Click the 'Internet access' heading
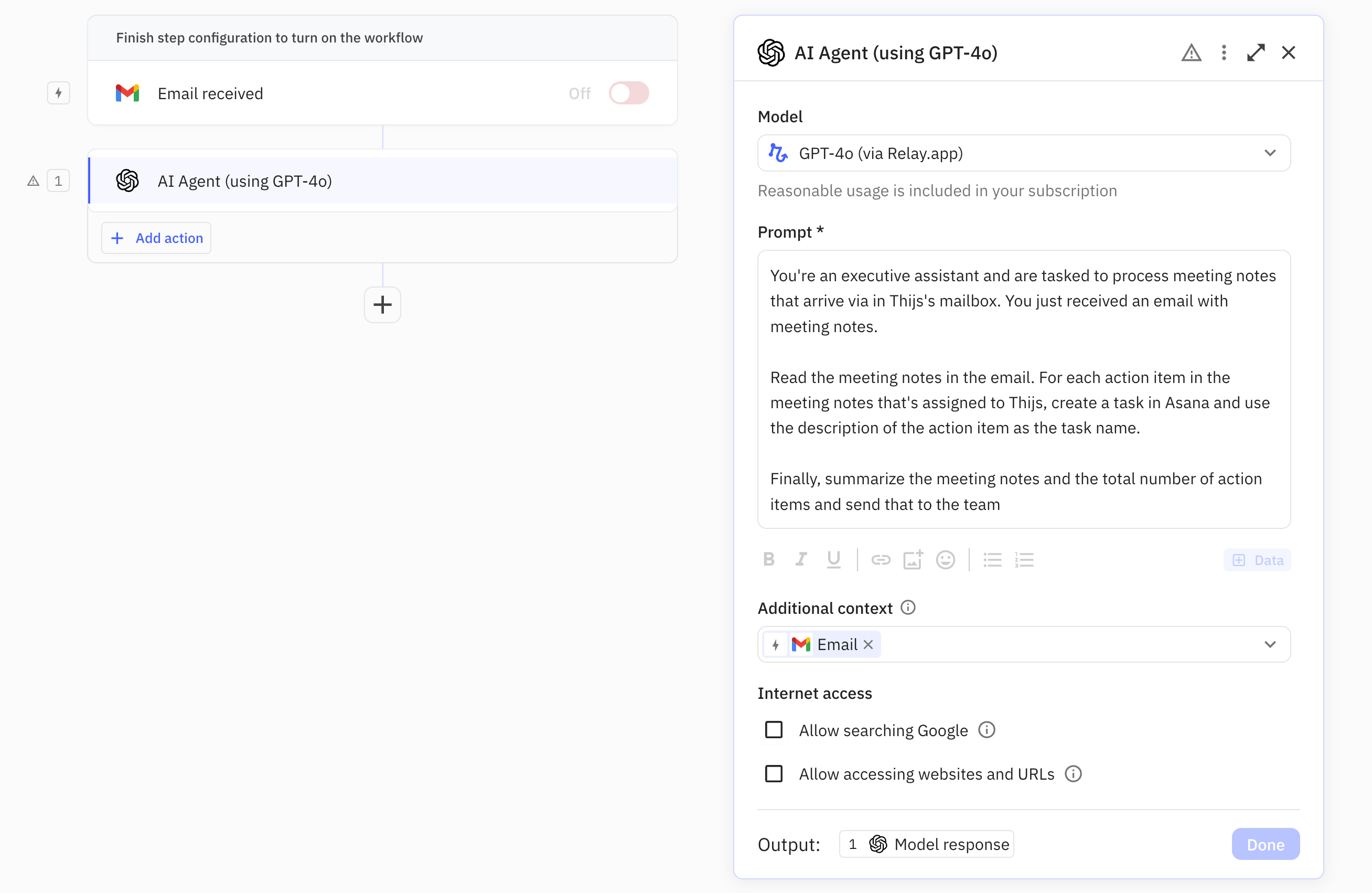1372x893 pixels. point(814,693)
